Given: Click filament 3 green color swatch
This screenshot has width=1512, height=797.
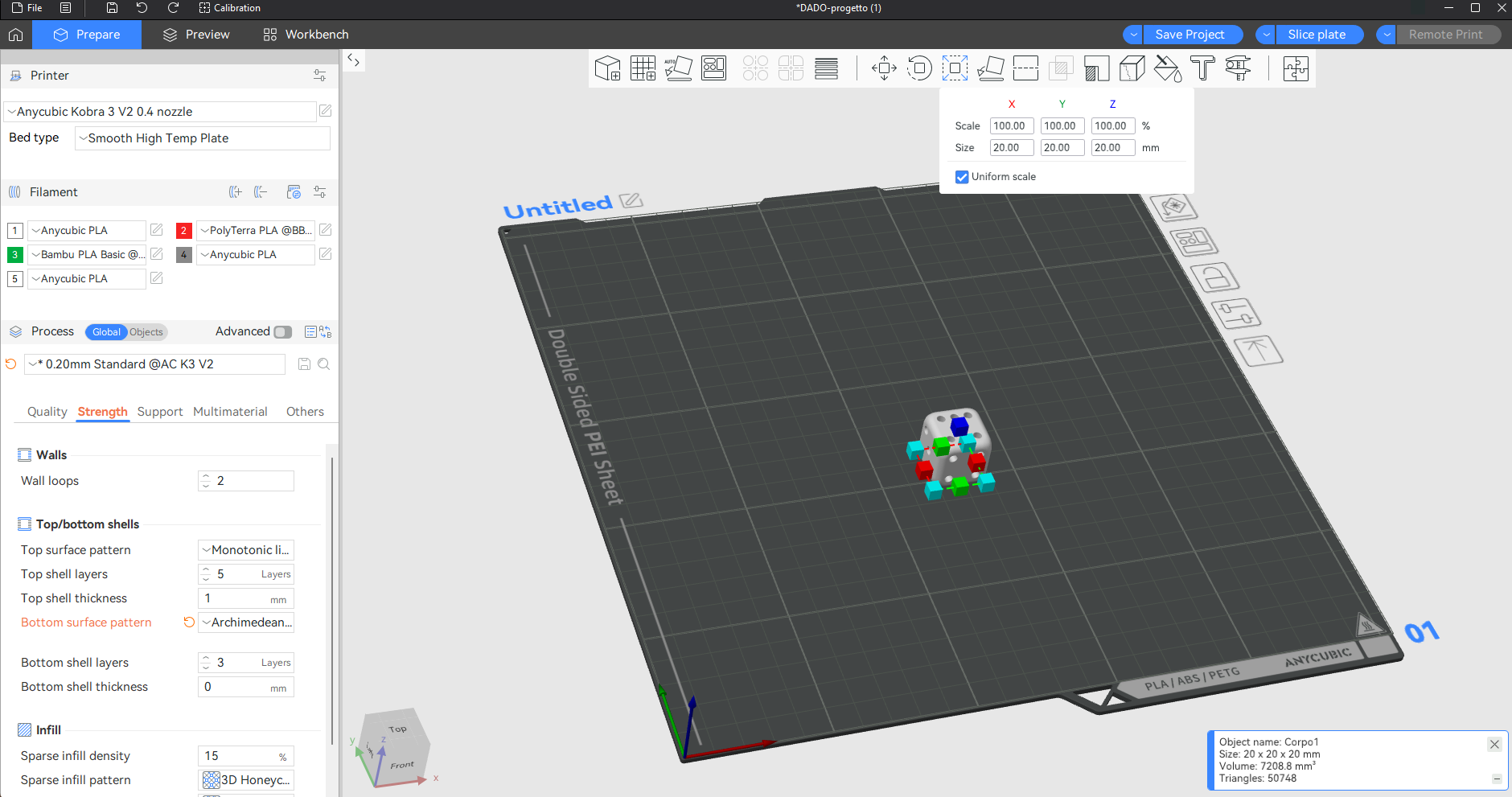Looking at the screenshot, I should click(14, 255).
